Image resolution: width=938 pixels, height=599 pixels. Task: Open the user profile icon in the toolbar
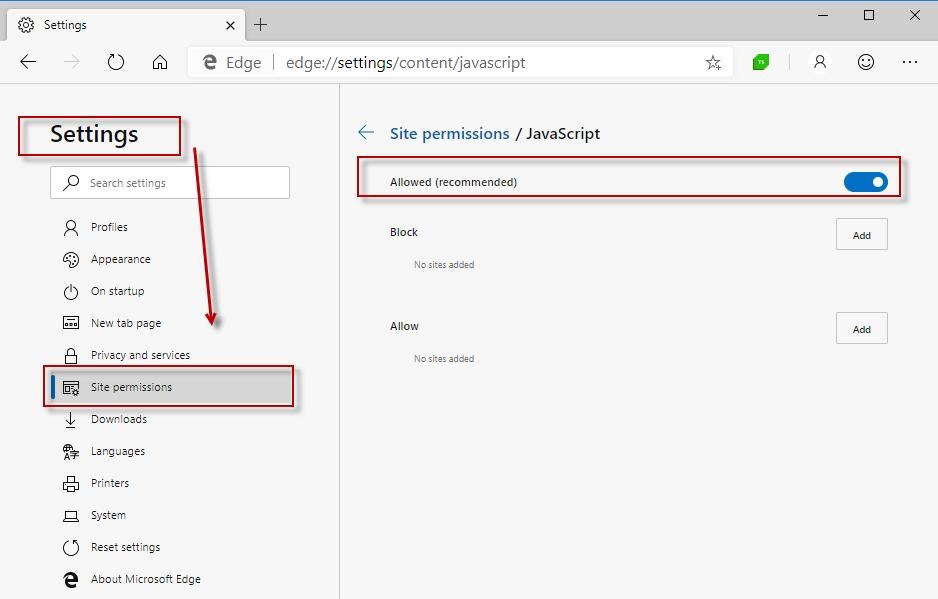click(820, 62)
